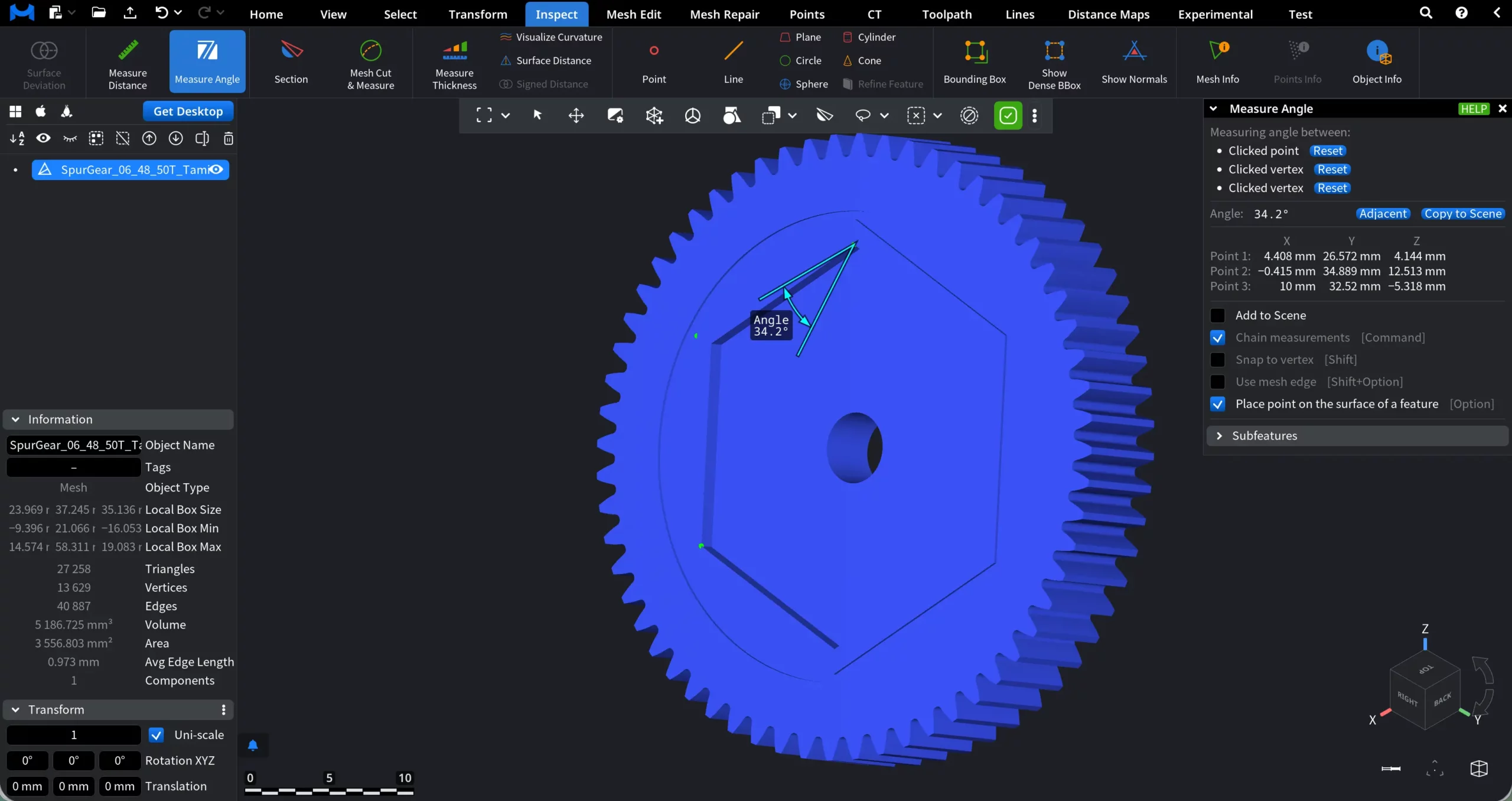Activate the Bounding Box tool
Viewport: 1512px width, 801px height.
tap(975, 63)
